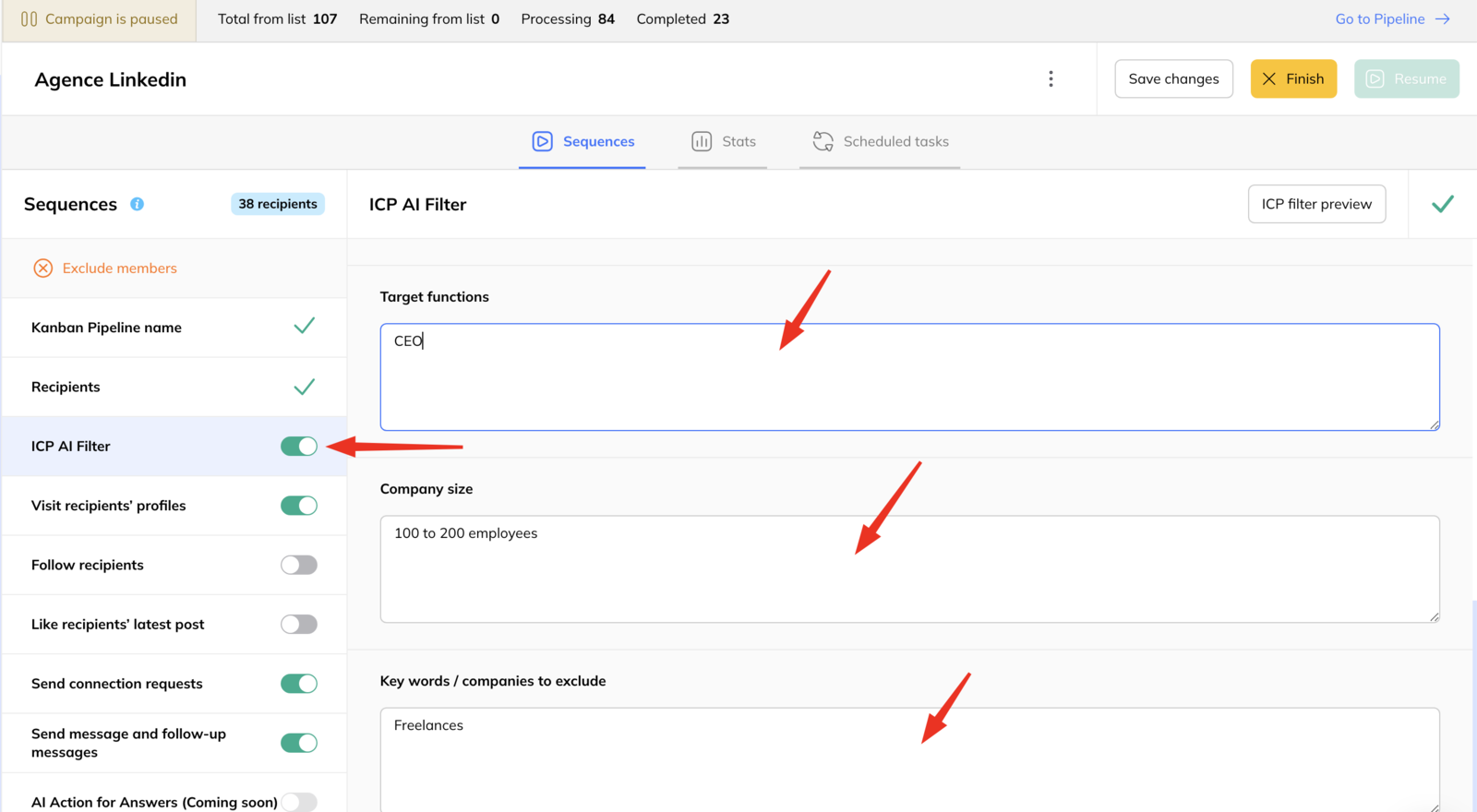Click the 38 recipients badge

pyautogui.click(x=278, y=204)
